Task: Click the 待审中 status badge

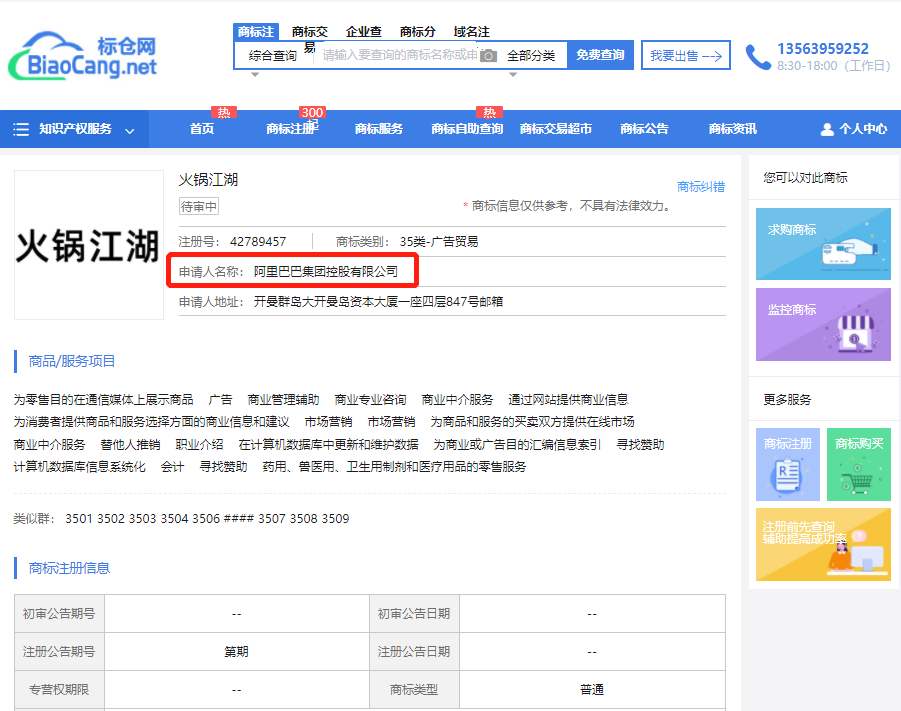Action: point(199,206)
